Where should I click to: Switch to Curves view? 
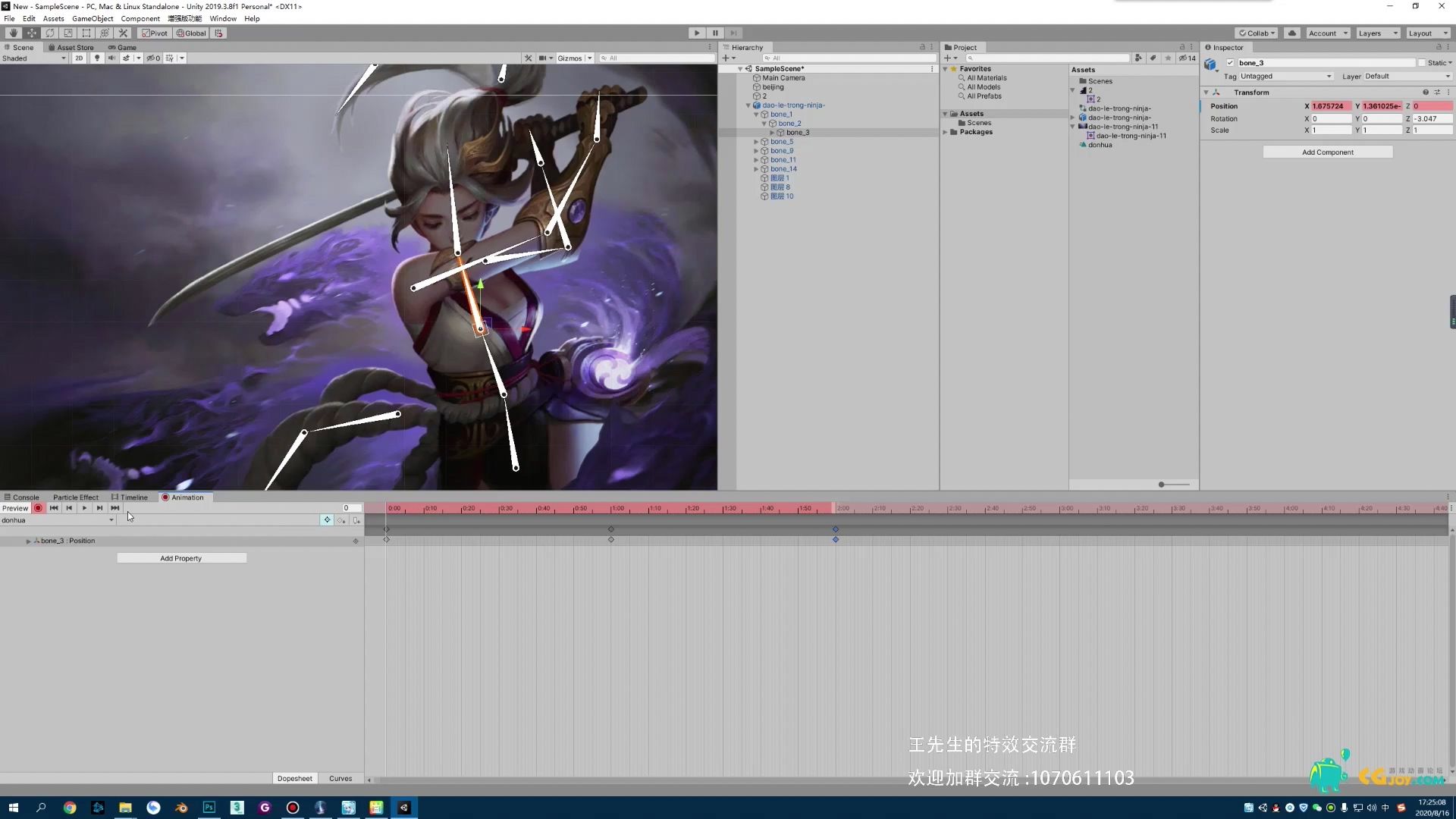pos(340,778)
